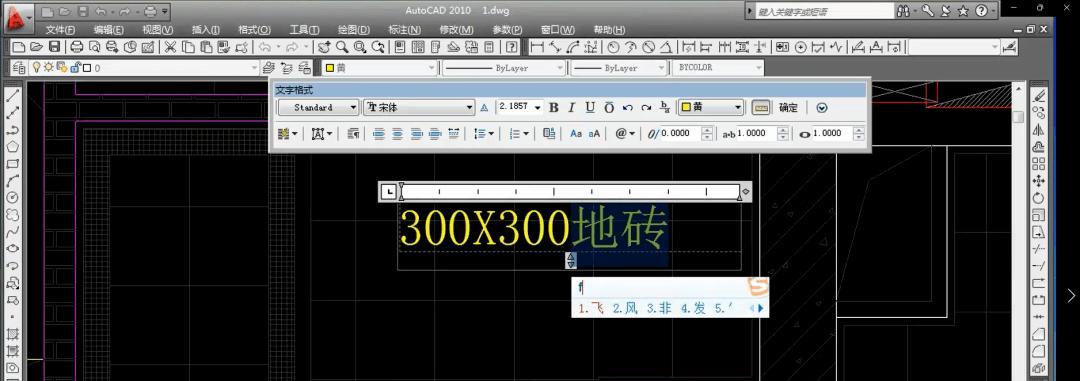Select the Line tool in draw toolbar

tap(12, 96)
